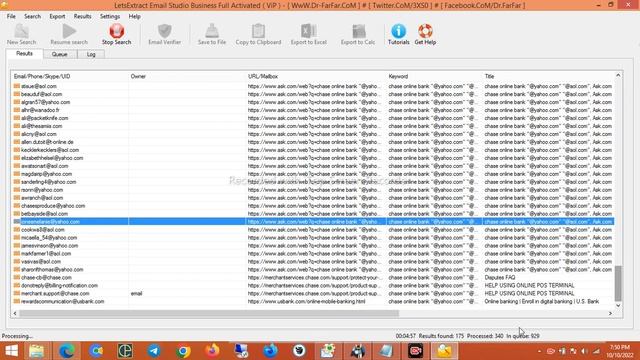
Task: Open Google Chrome from the taskbar
Action: tap(183, 351)
